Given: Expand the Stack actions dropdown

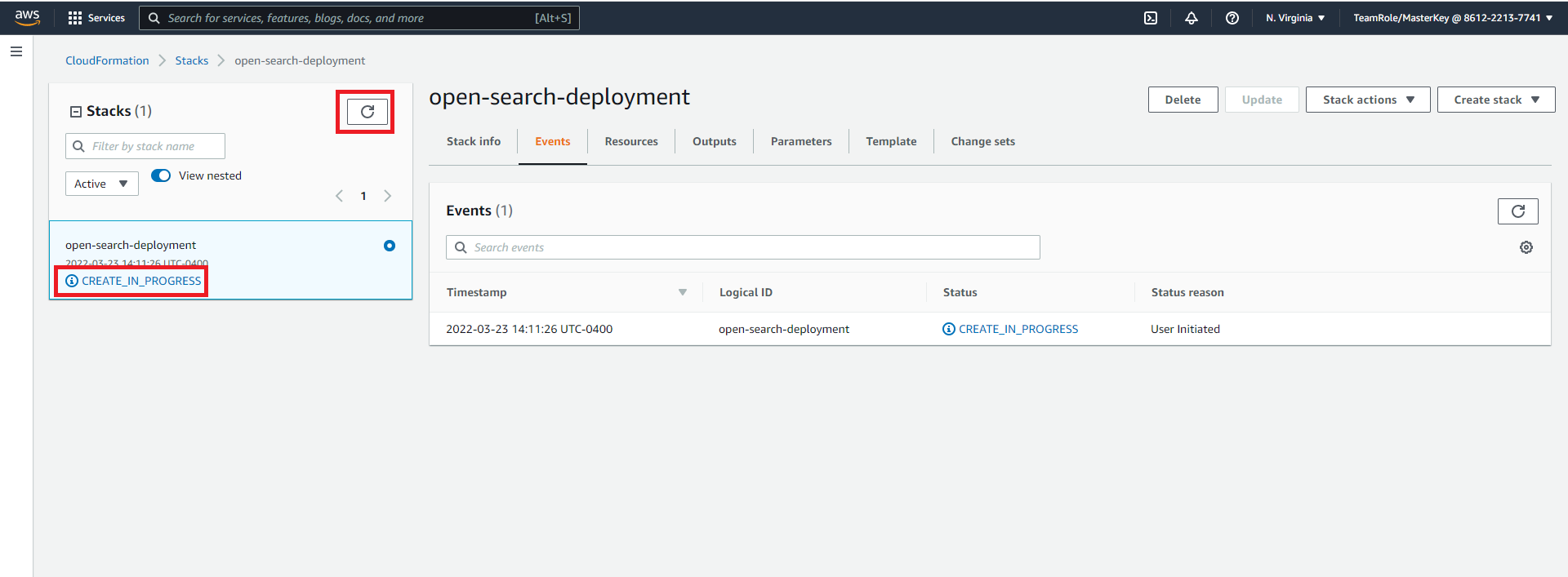Looking at the screenshot, I should click(1368, 100).
